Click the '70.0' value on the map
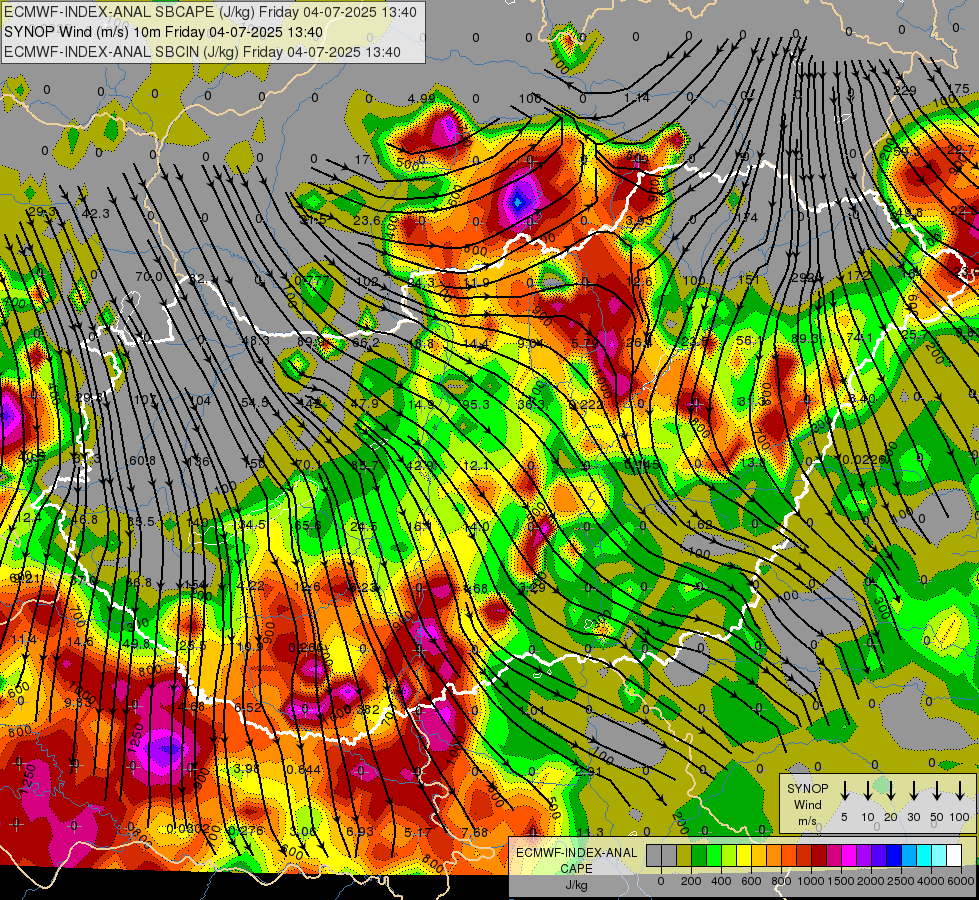Viewport: 979px width, 900px height. [149, 277]
